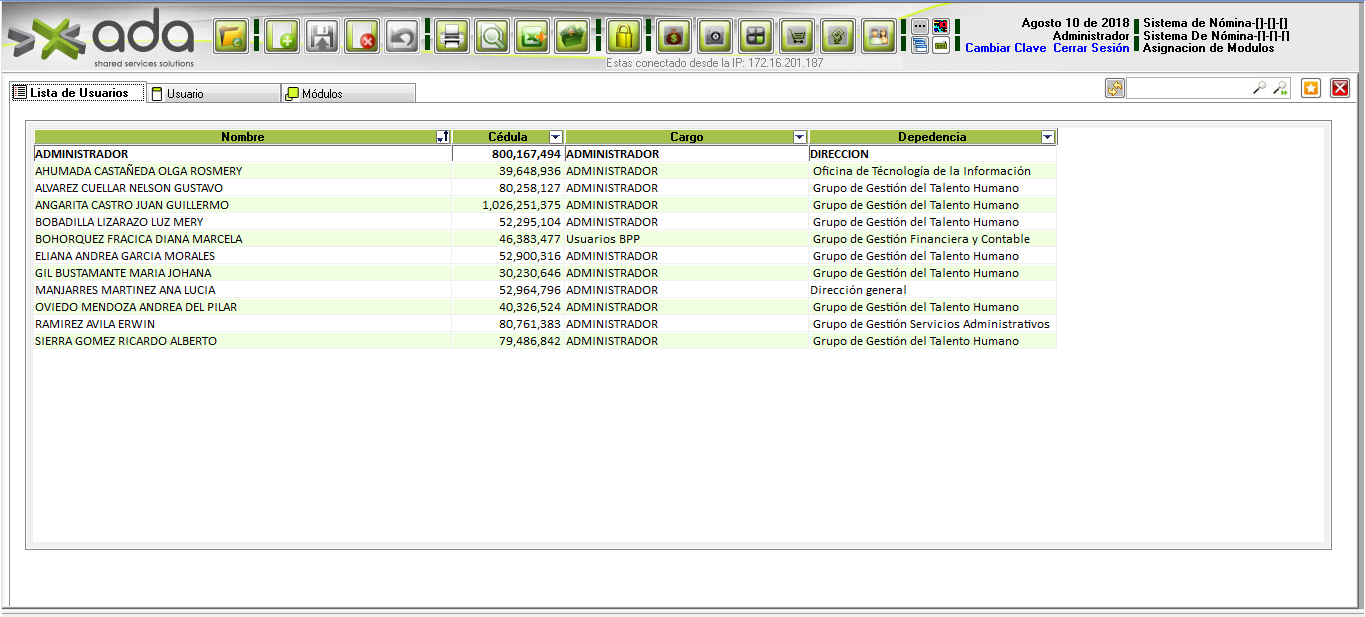Open the Cédula column filter dropdown

click(x=556, y=137)
